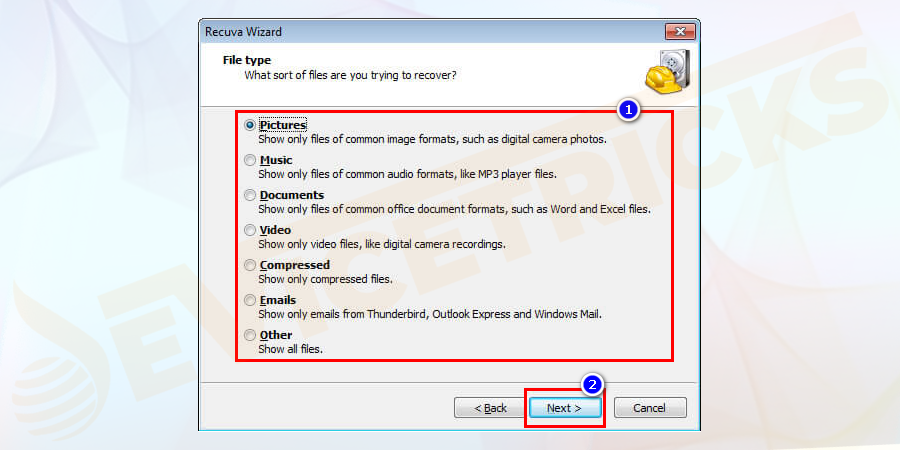The image size is (900, 450).
Task: Click the 'Show only compressed files.' description
Action: click(325, 279)
